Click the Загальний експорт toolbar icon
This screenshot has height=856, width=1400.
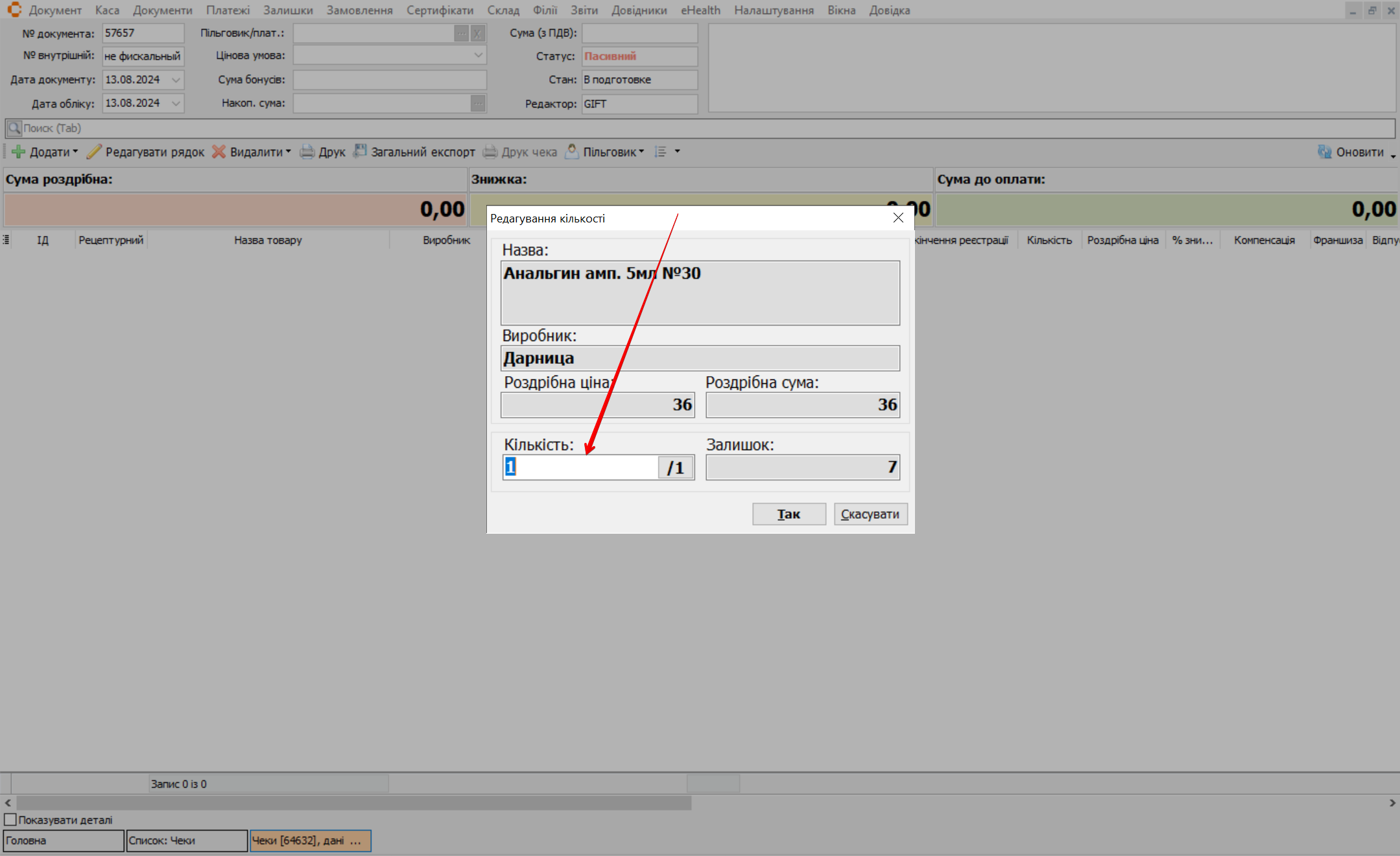pyautogui.click(x=360, y=152)
